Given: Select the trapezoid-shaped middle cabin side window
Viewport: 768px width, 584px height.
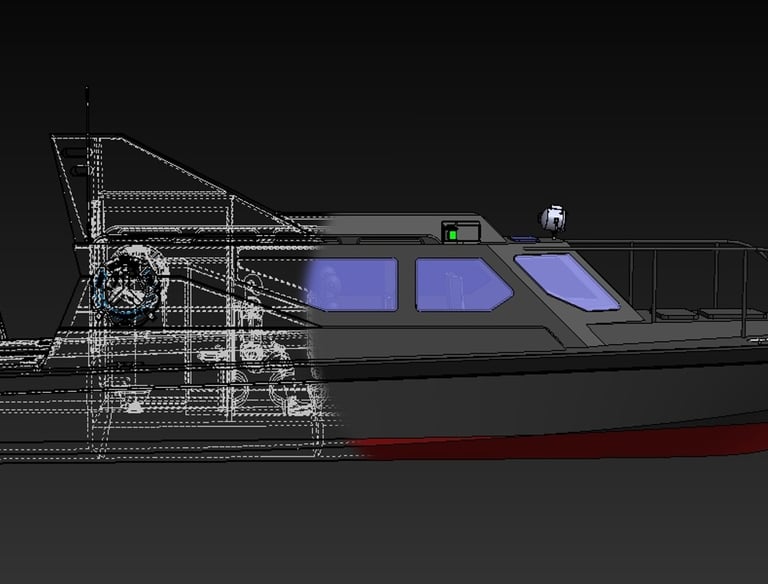Looking at the screenshot, I should coord(463,285).
